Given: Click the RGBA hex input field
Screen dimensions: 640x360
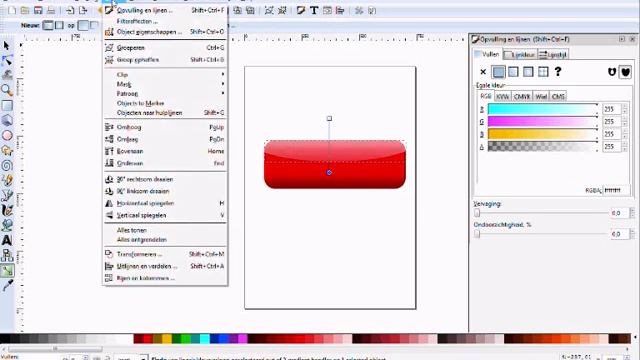Looking at the screenshot, I should click(616, 190).
